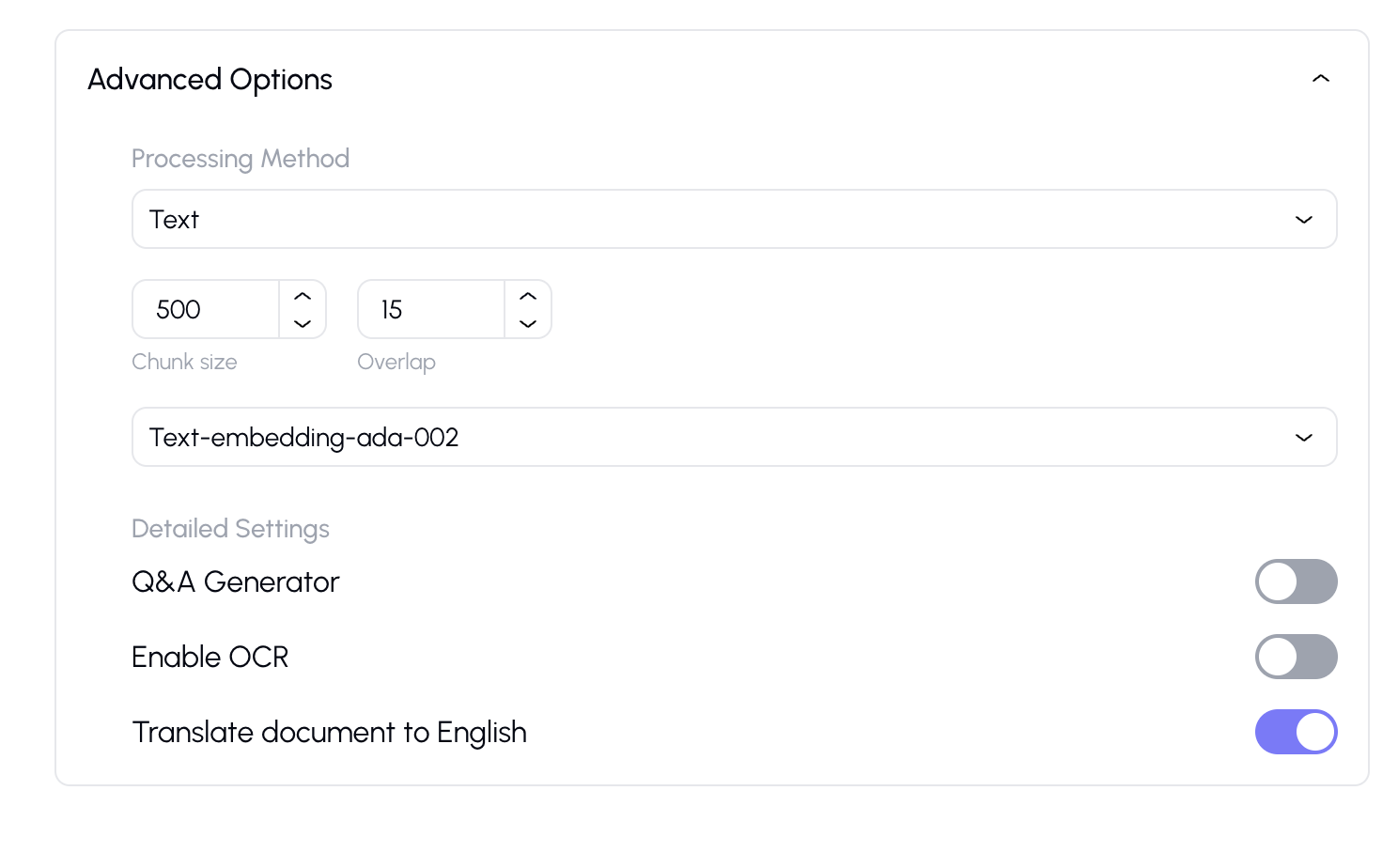Click the Chunk size label

coord(184,362)
